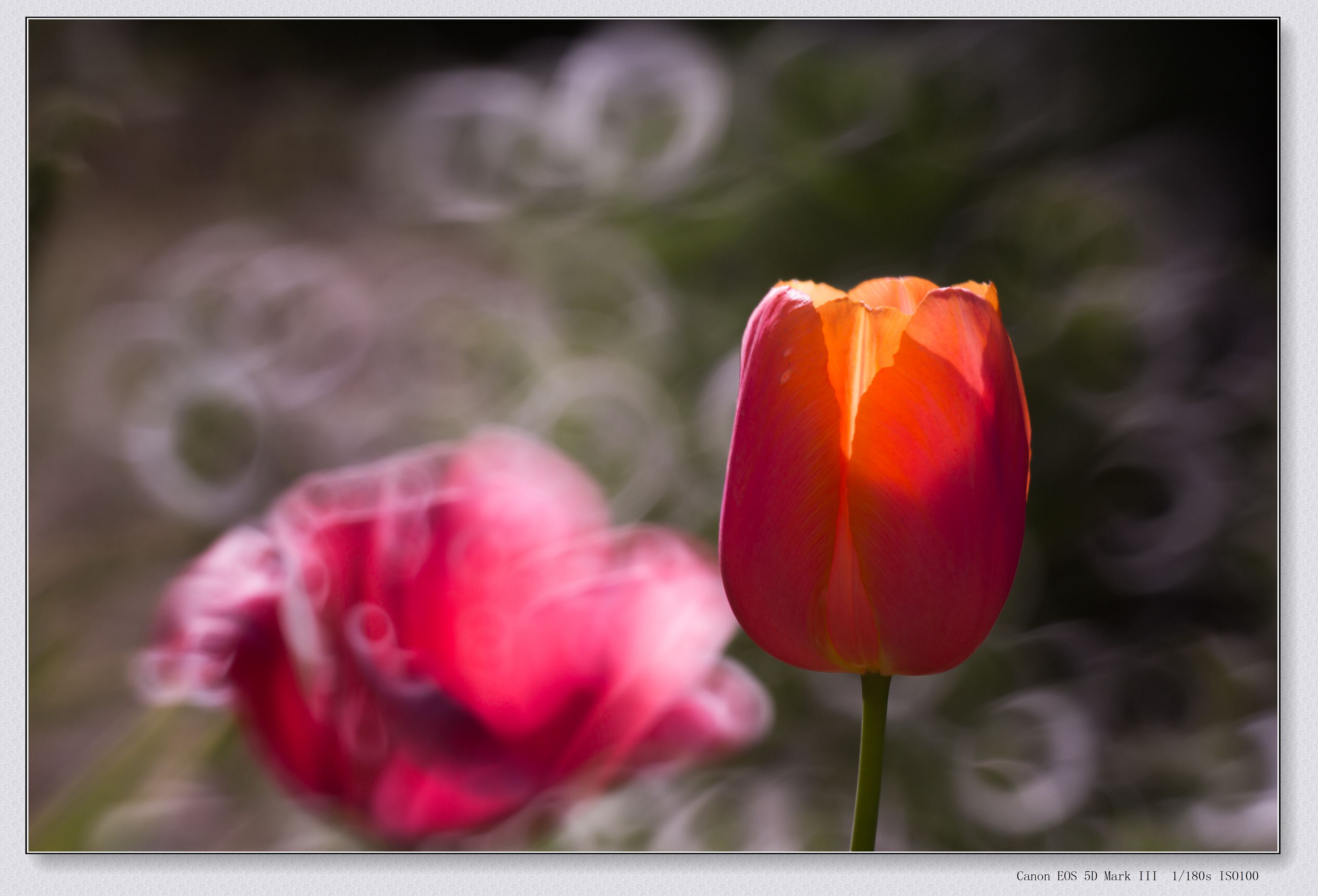Click the 'ISO100' text in caption
The height and width of the screenshot is (896, 1318).
(x=1239, y=876)
